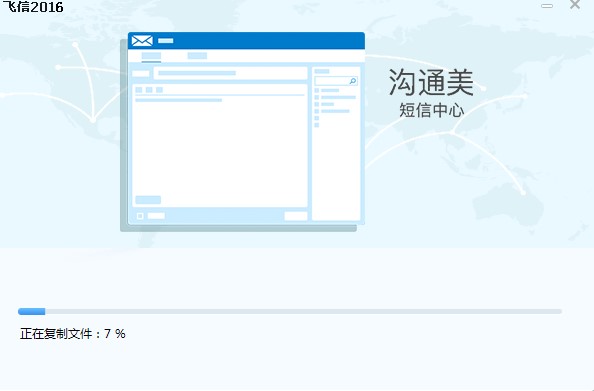The image size is (594, 391).
Task: Minimize the 飞信2016 installer window
Action: (547, 6)
